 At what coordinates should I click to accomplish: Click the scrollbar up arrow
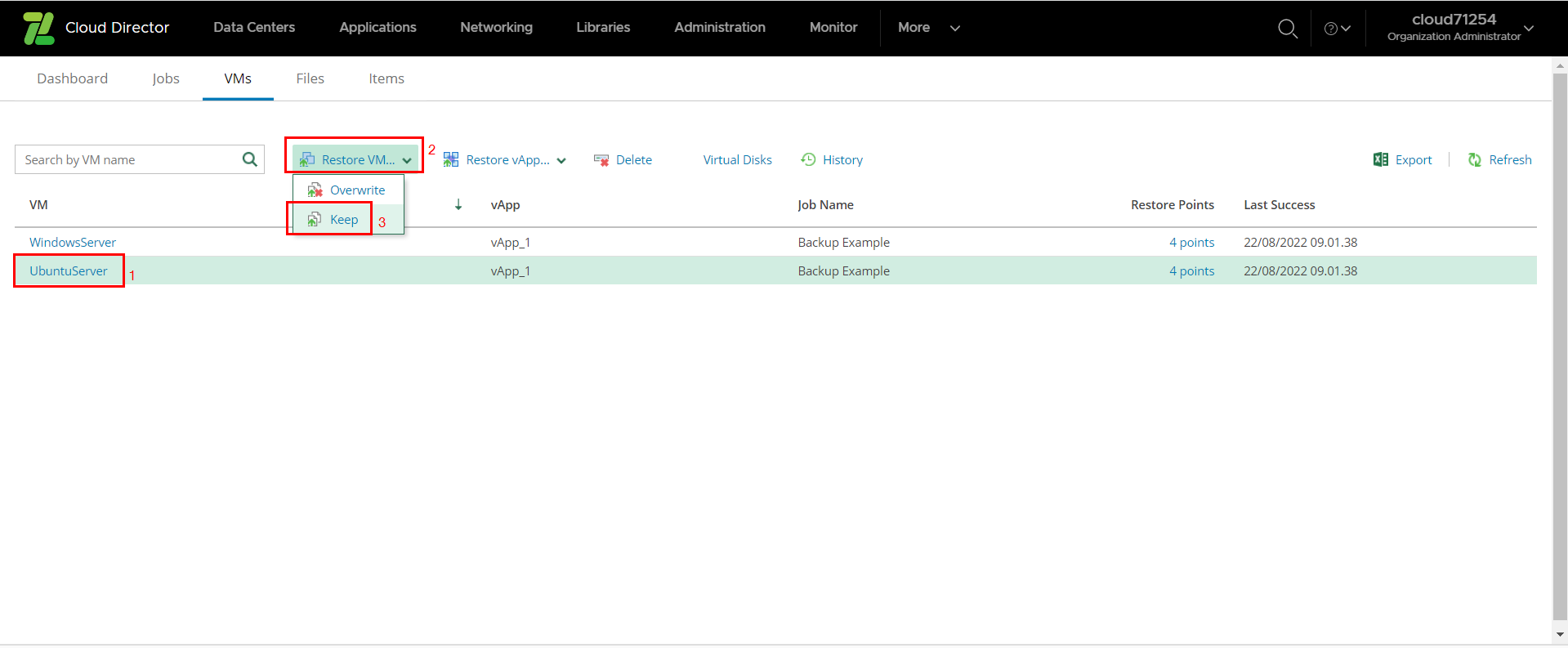click(1560, 66)
